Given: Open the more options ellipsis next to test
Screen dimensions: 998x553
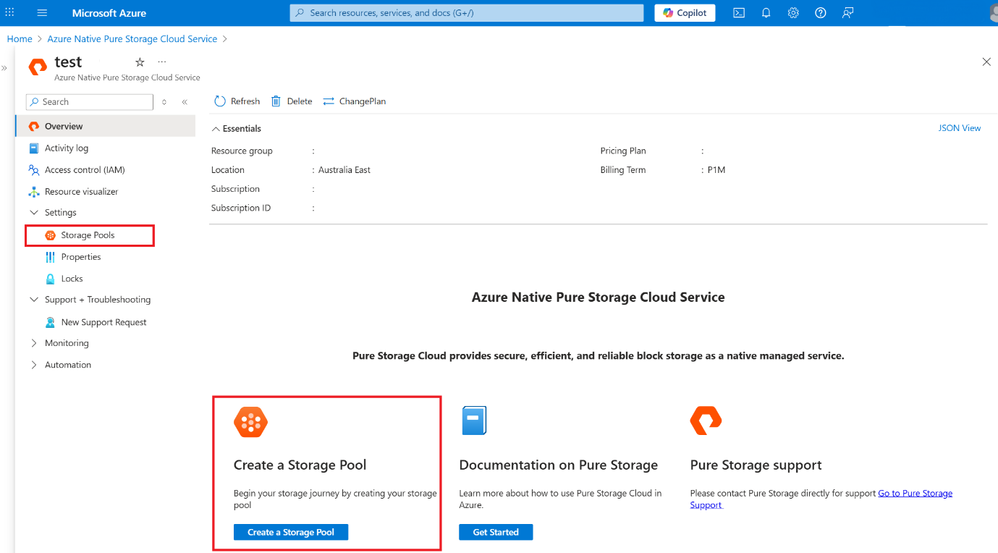Looking at the screenshot, I should [x=162, y=62].
